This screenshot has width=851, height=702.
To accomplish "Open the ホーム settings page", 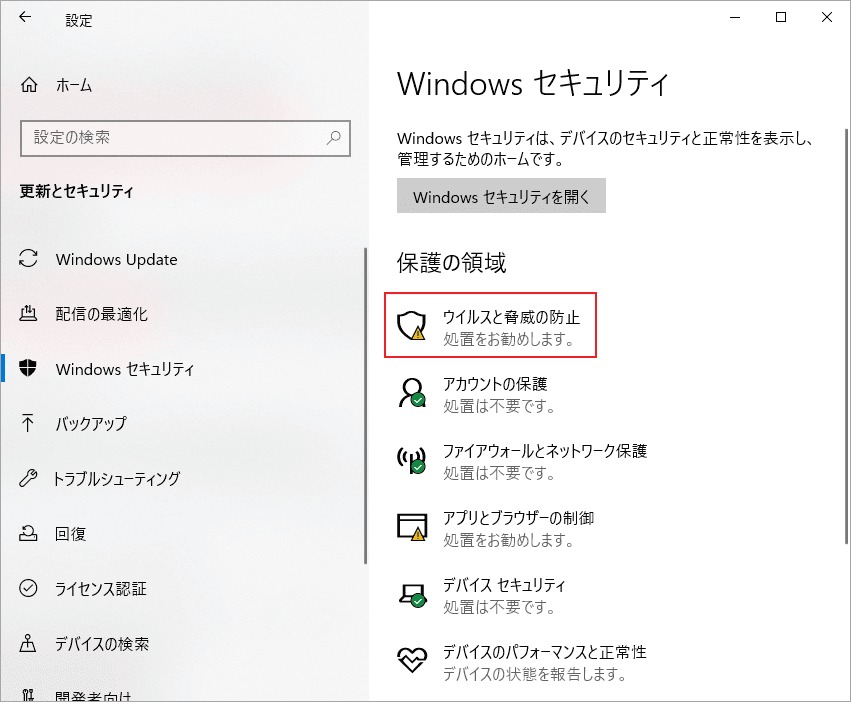I will tap(74, 85).
